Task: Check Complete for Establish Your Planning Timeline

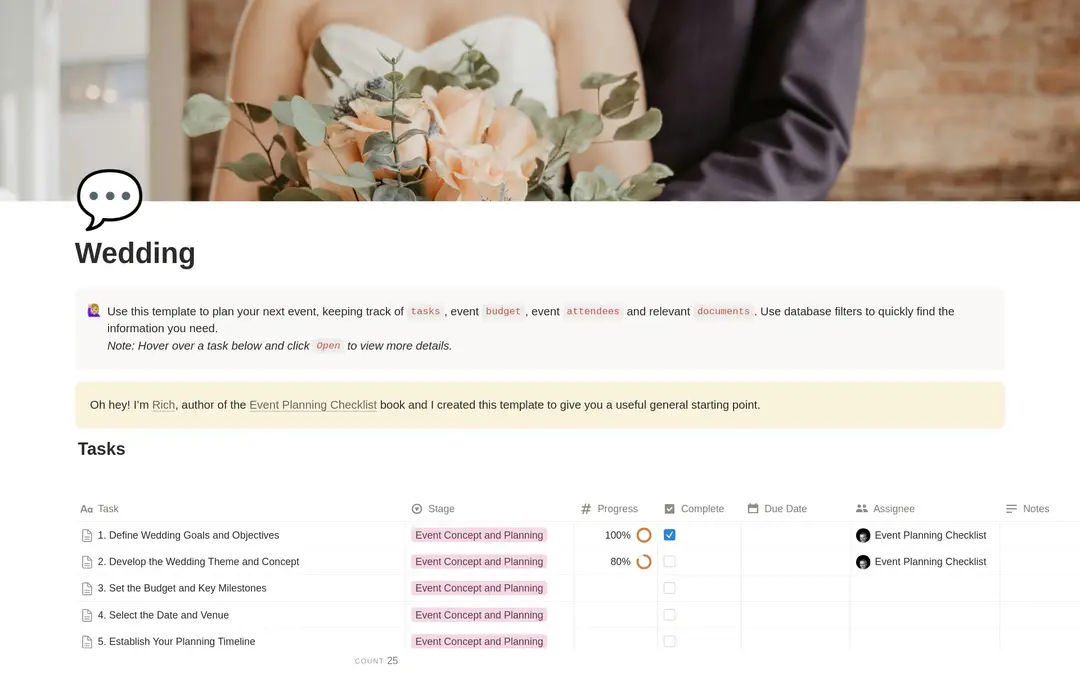Action: click(x=669, y=642)
